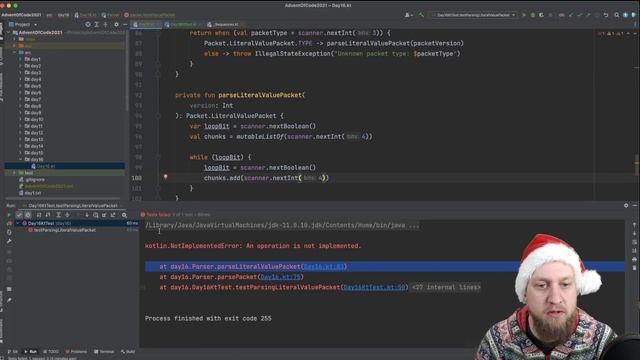The image size is (640, 360).
Task: Open the user account dropdown in toolbar
Action: 408,15
